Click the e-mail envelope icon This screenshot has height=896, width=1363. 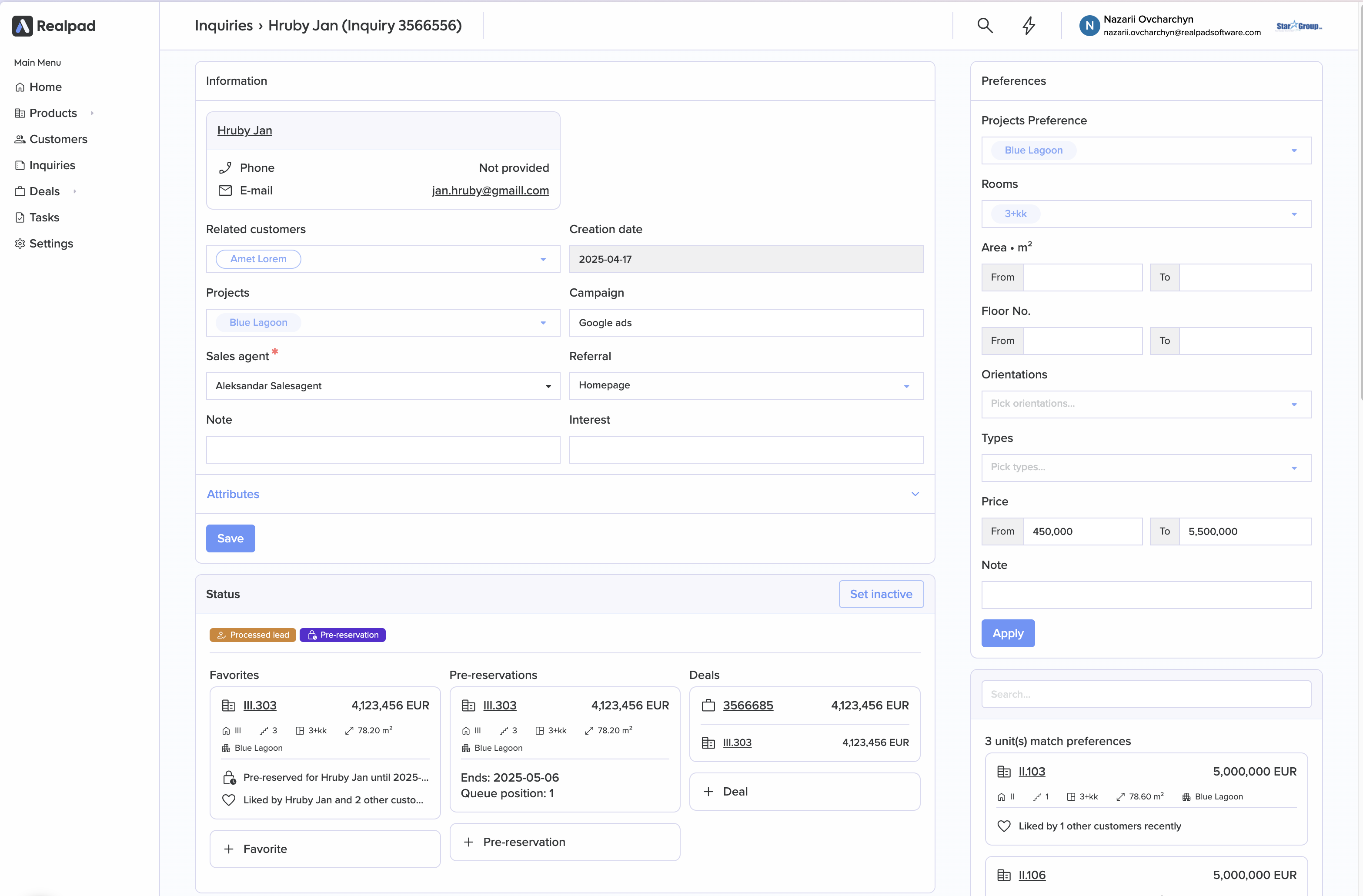pos(225,190)
